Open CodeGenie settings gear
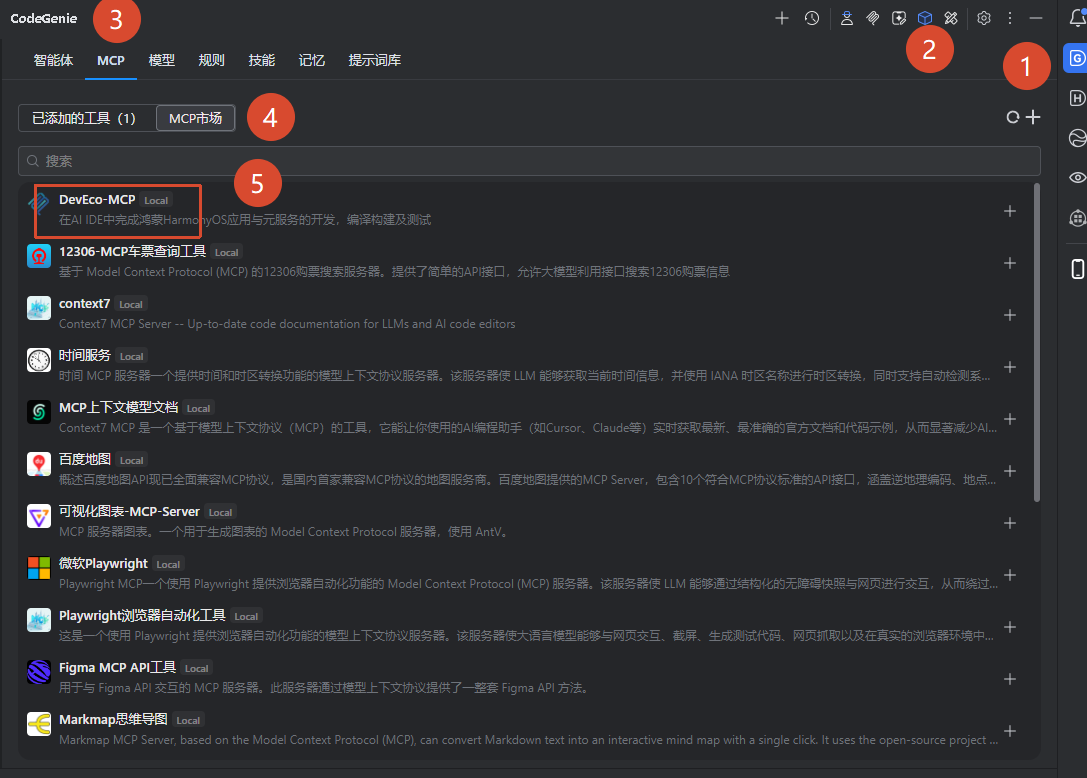Screen dimensions: 1087x778 pyautogui.click(x=984, y=18)
